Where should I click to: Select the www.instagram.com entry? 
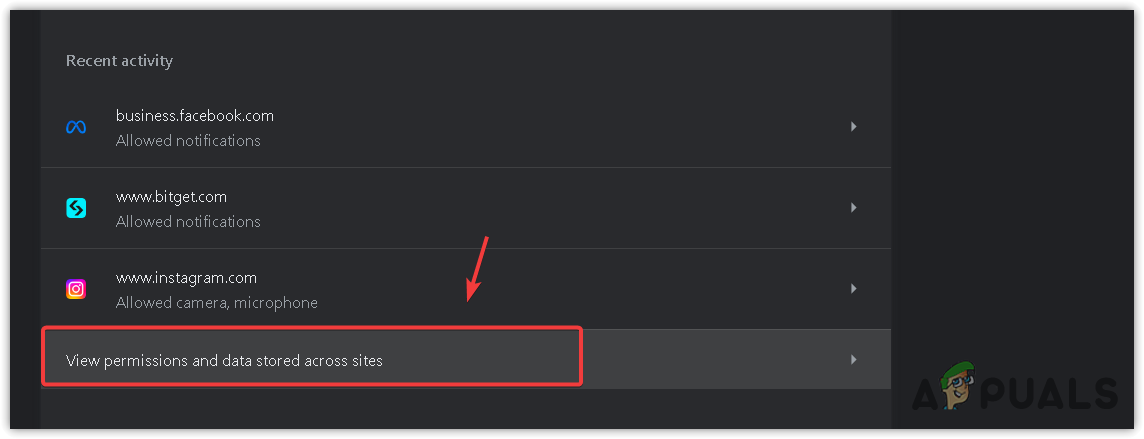coord(186,278)
